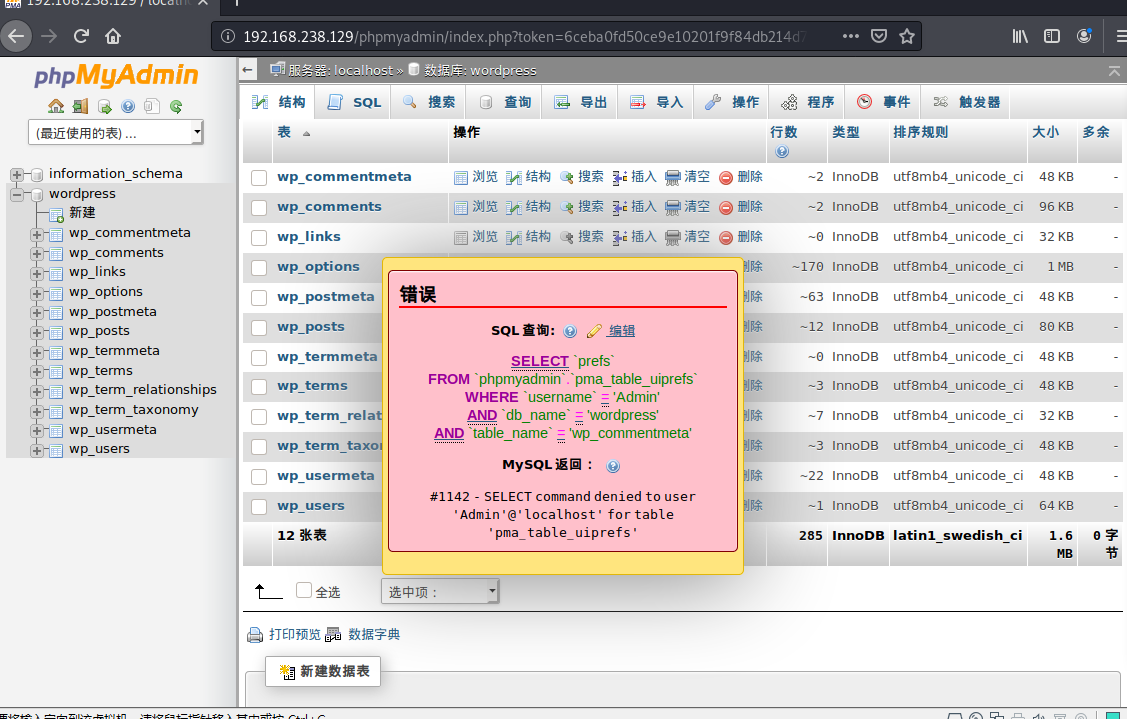Open the 触发器 triggers tab

pyautogui.click(x=967, y=102)
